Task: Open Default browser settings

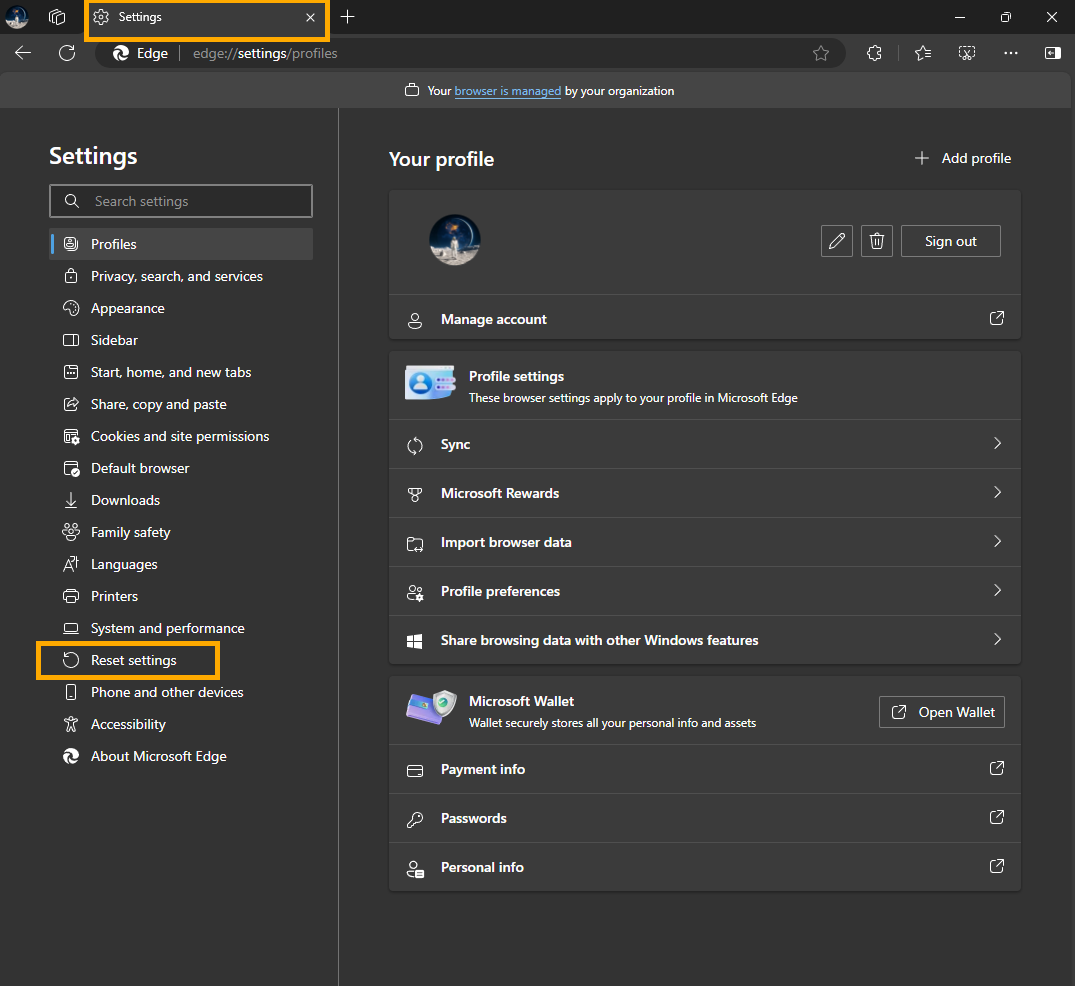Action: pyautogui.click(x=182, y=468)
